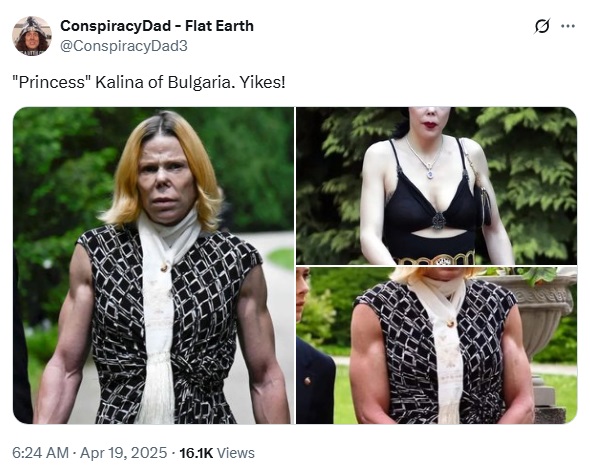Open the three-dot more options menu

pyautogui.click(x=567, y=26)
